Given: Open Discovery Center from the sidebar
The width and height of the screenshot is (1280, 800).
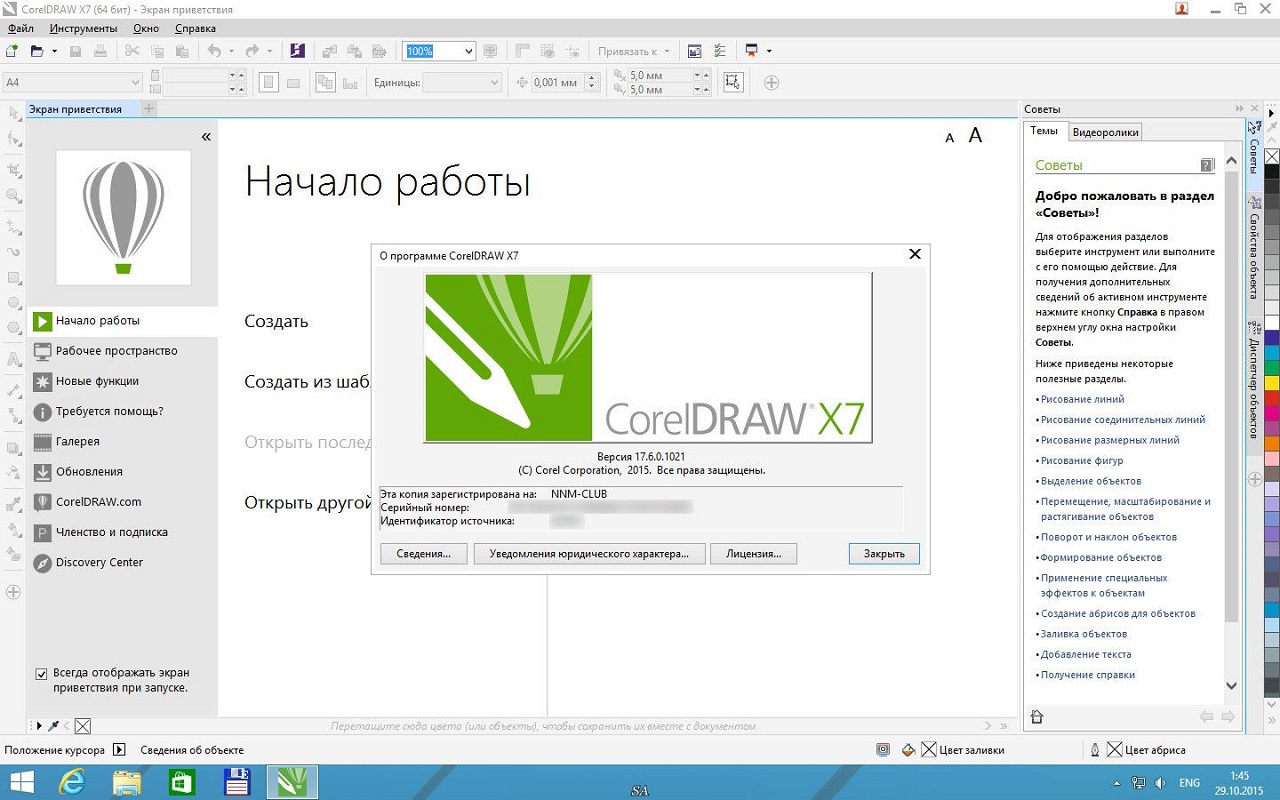Looking at the screenshot, I should pos(99,563).
